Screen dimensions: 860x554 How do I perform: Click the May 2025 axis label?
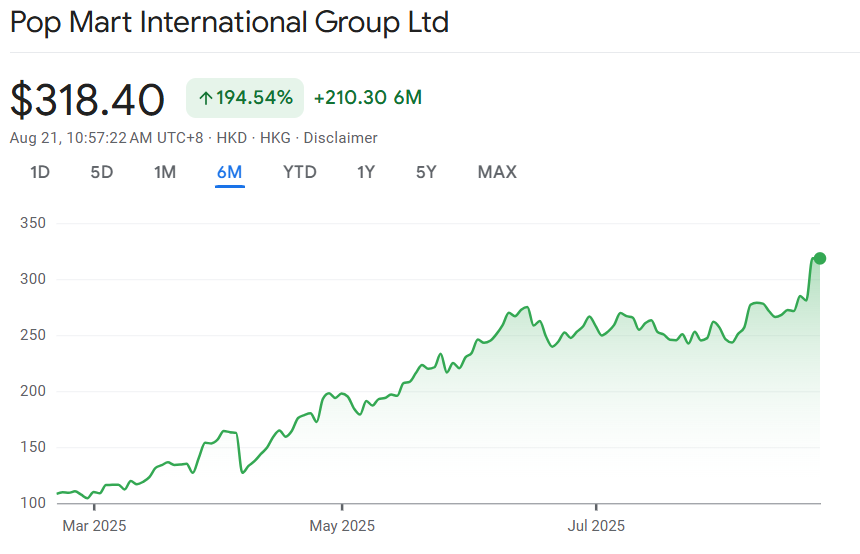(342, 525)
